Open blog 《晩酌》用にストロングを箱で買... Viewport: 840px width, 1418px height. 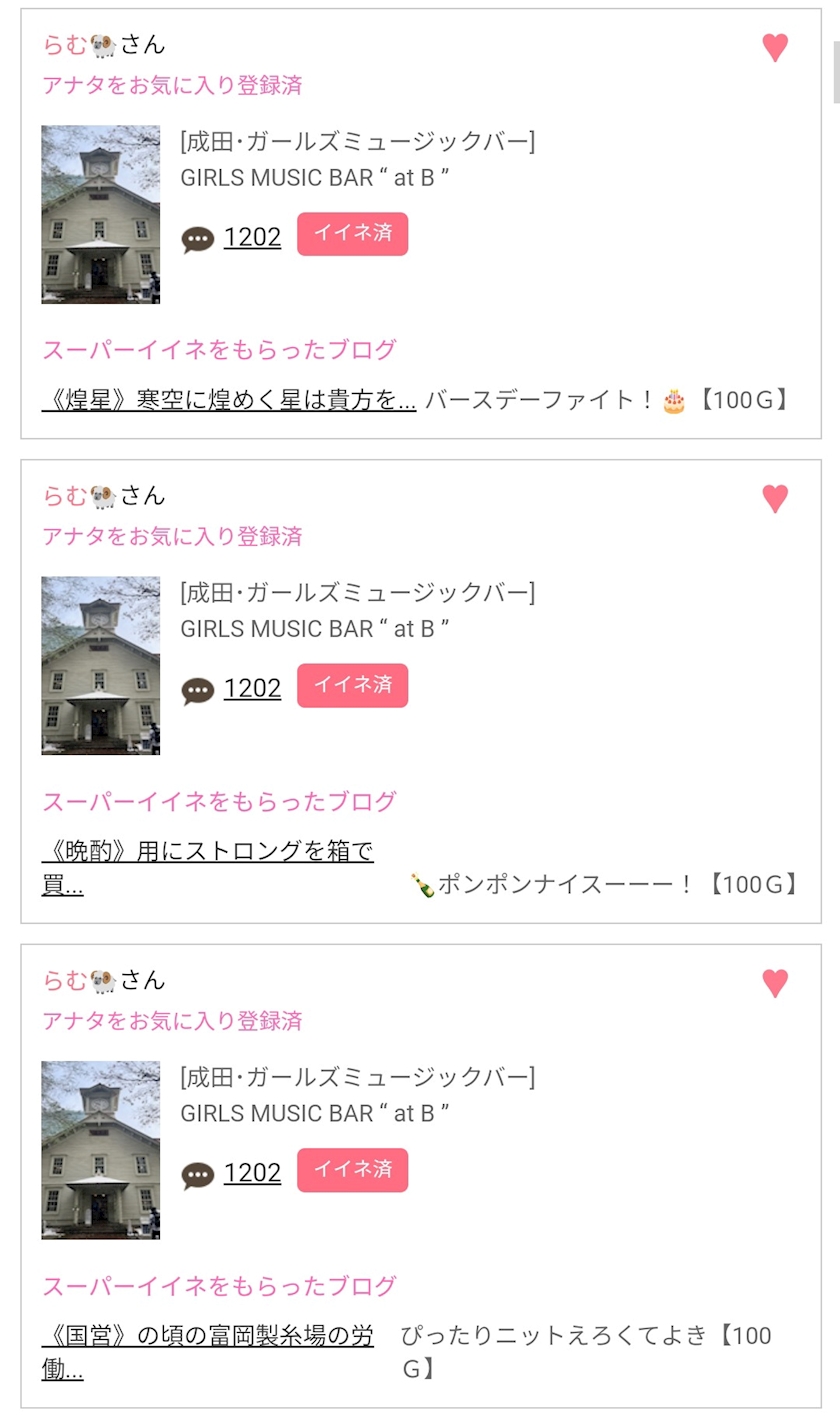(208, 868)
